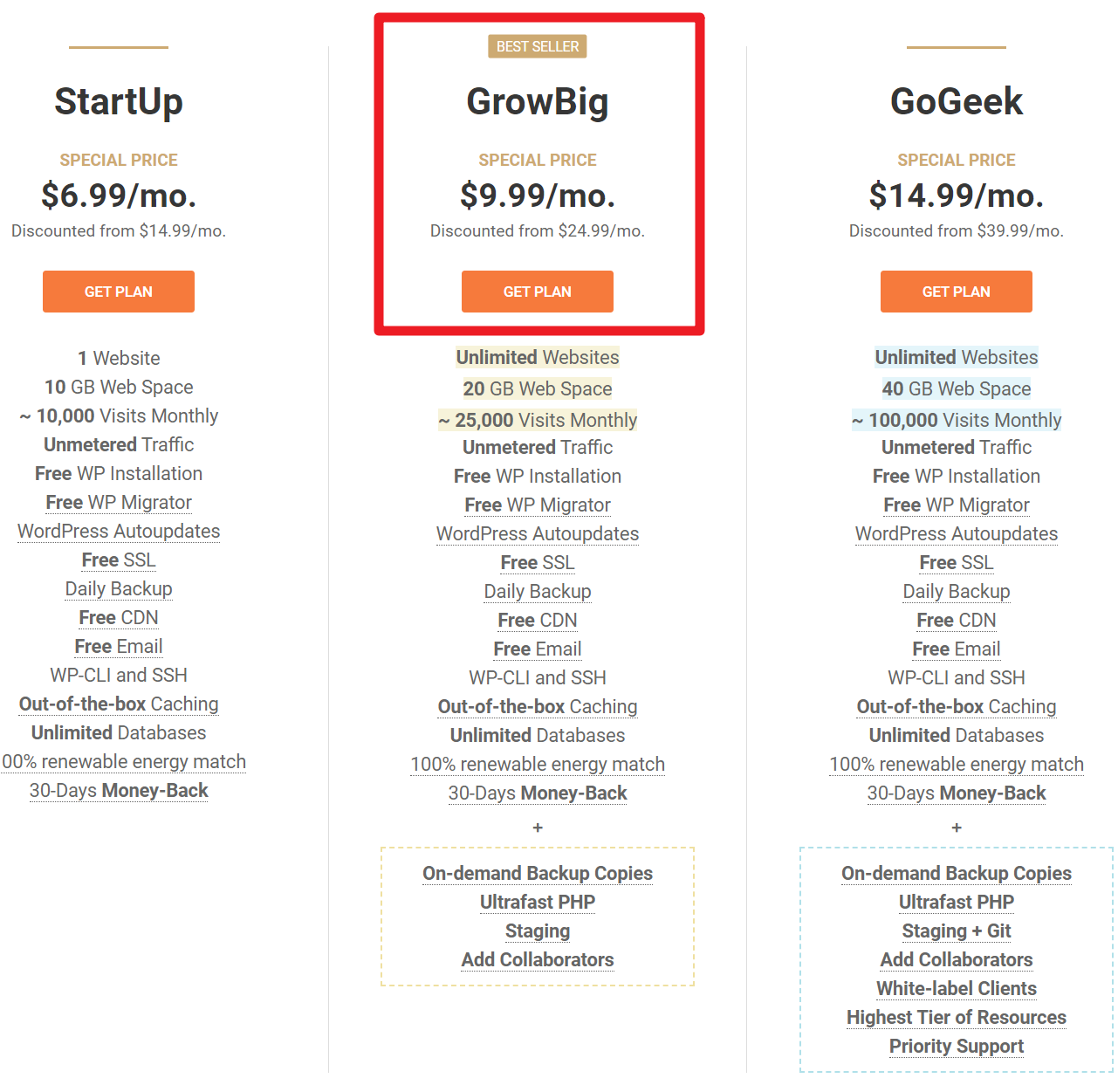This screenshot has height=1092, width=1118.
Task: Click 30-Days Money-Back in StartUp column
Action: [x=119, y=791]
